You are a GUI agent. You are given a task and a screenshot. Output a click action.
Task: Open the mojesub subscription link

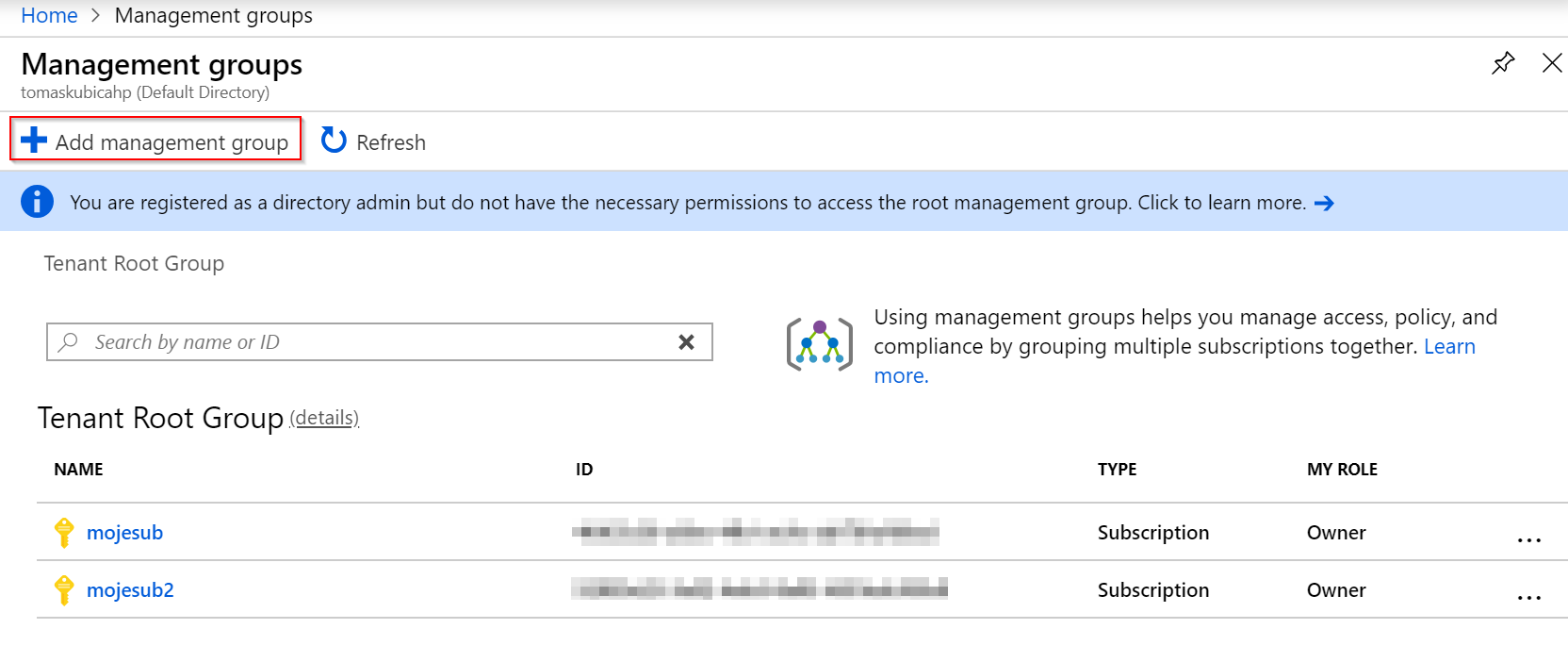point(124,533)
